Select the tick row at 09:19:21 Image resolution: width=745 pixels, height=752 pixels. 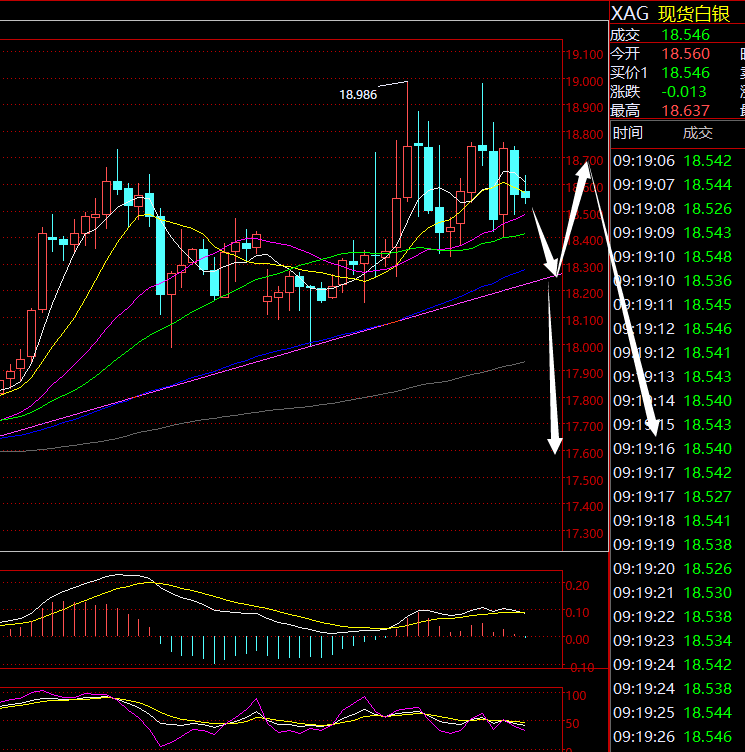673,593
